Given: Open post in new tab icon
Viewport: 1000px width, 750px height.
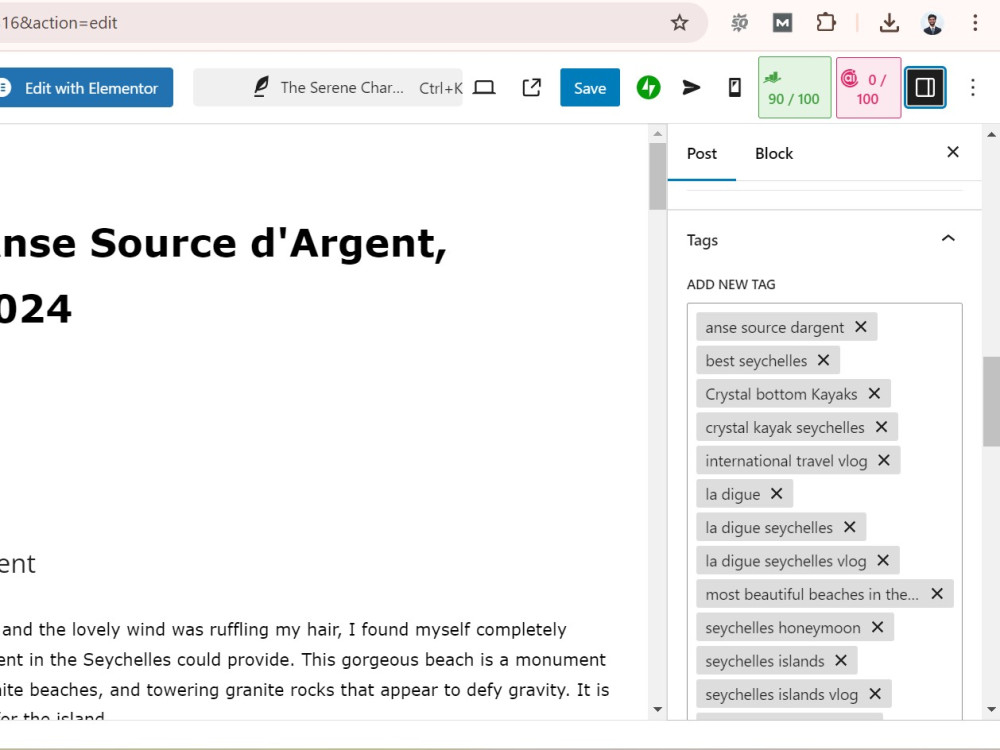Looking at the screenshot, I should (531, 87).
